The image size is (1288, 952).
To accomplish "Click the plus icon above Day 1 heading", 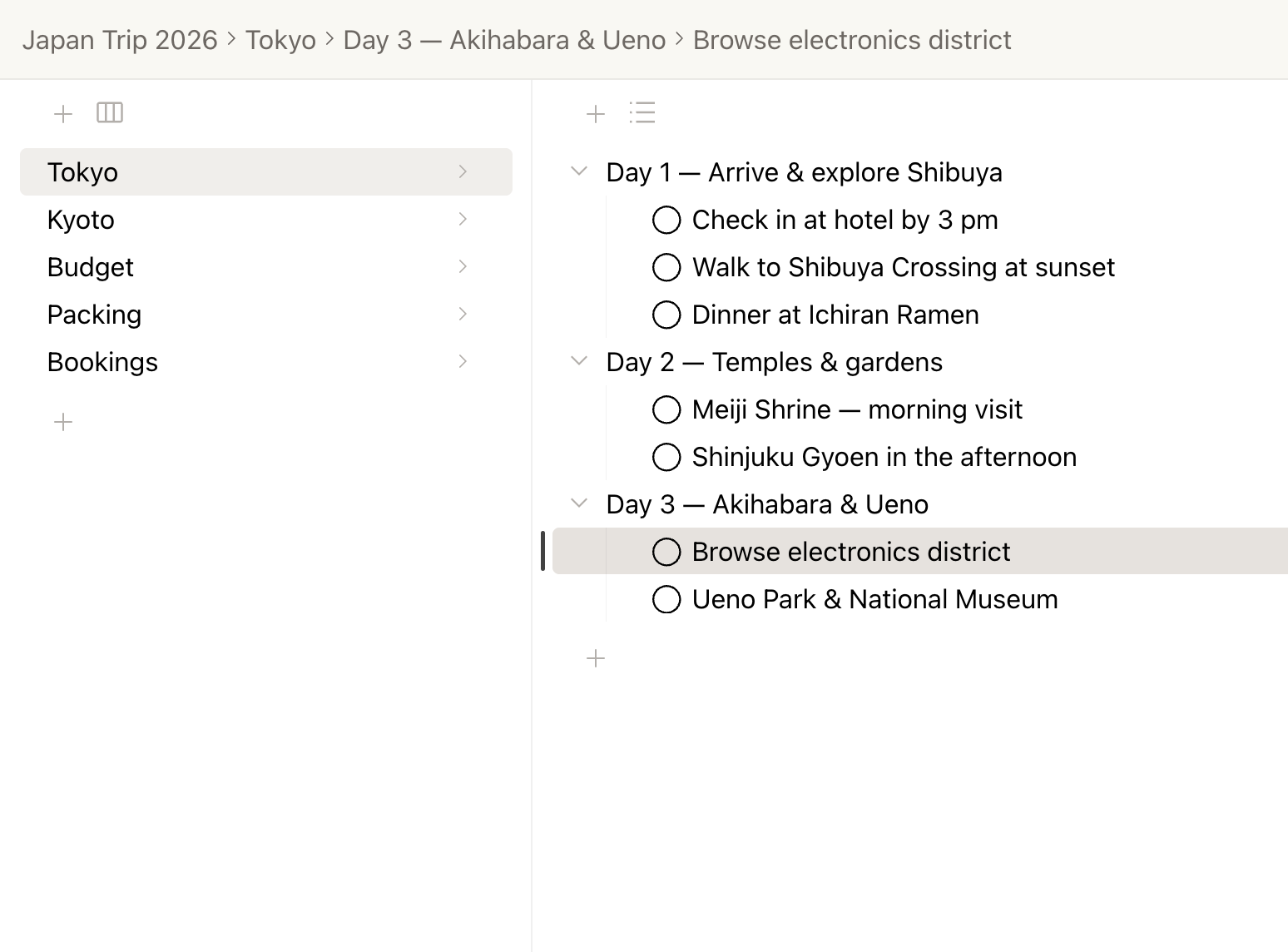I will coord(596,113).
